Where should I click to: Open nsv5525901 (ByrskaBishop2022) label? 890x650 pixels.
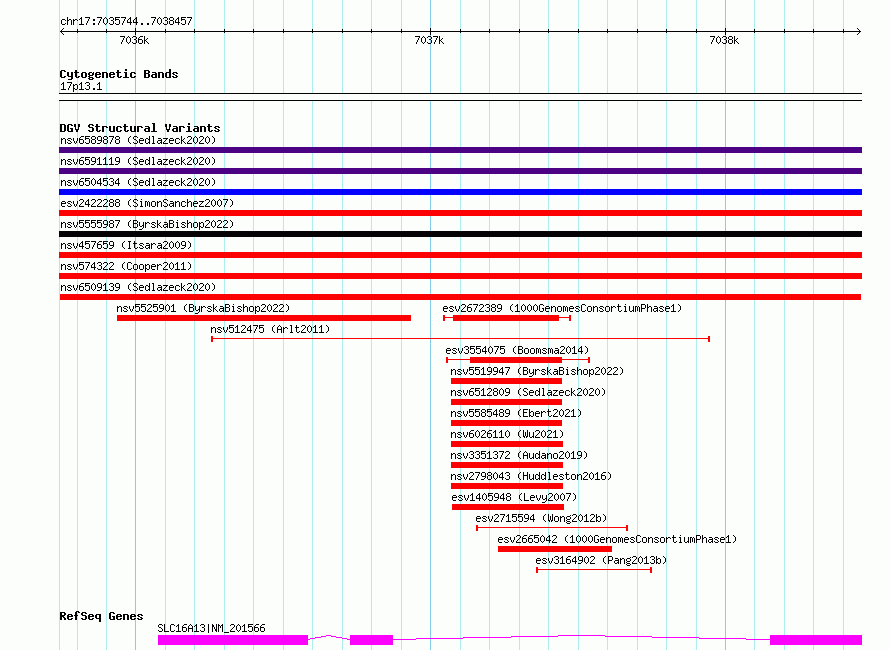click(203, 308)
